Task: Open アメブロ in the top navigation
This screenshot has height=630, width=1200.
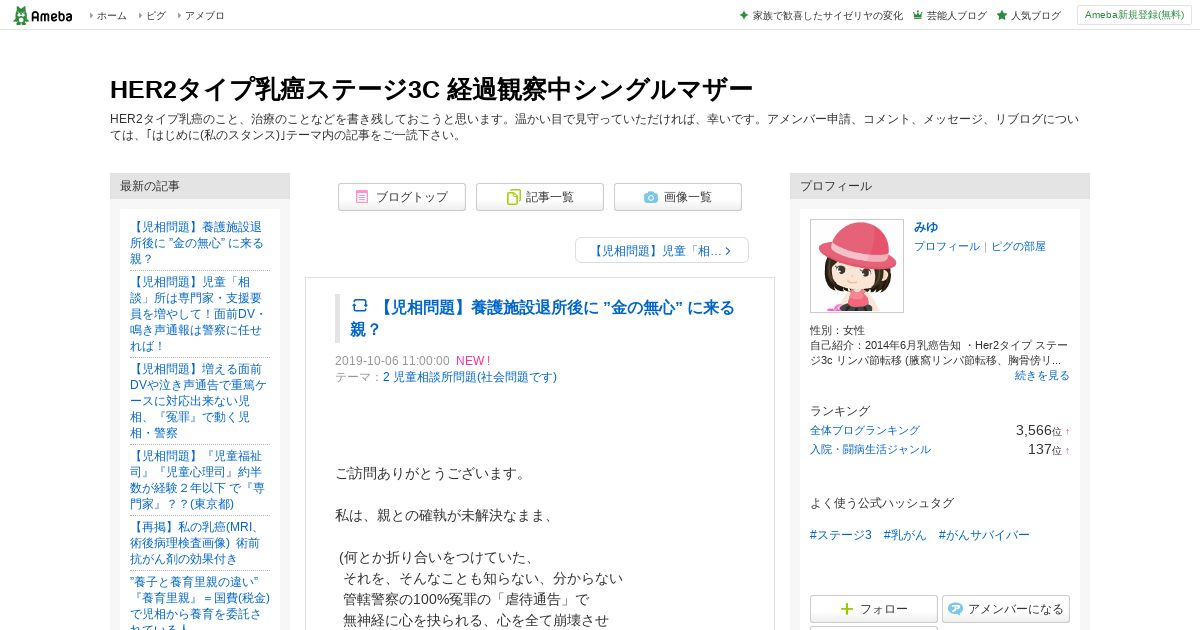Action: (x=204, y=16)
